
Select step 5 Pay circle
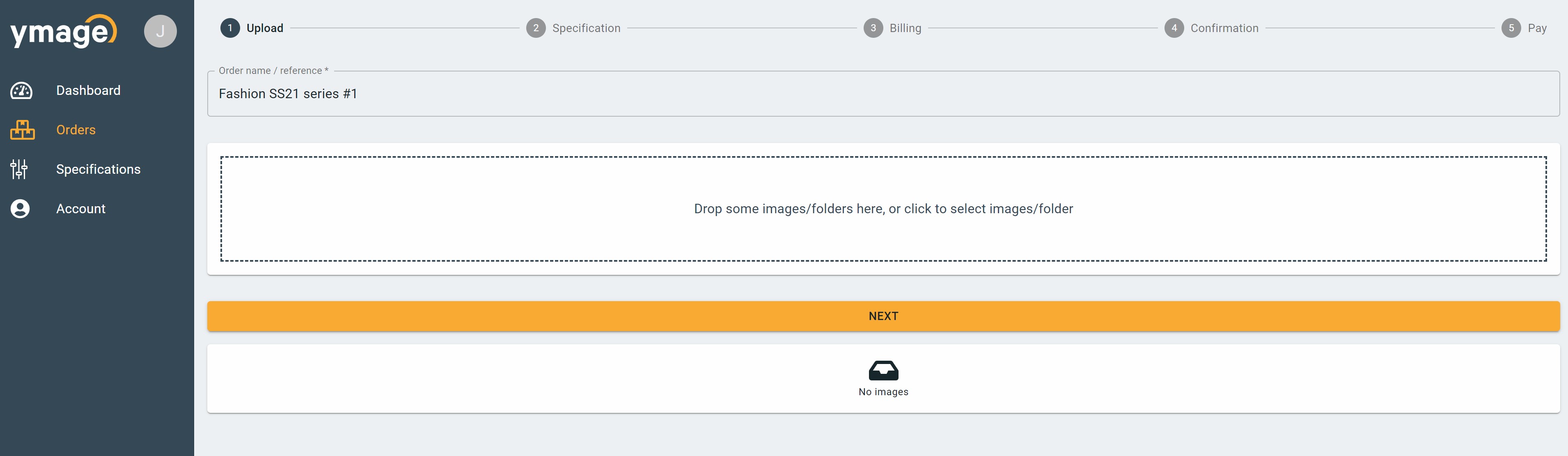pyautogui.click(x=1511, y=28)
